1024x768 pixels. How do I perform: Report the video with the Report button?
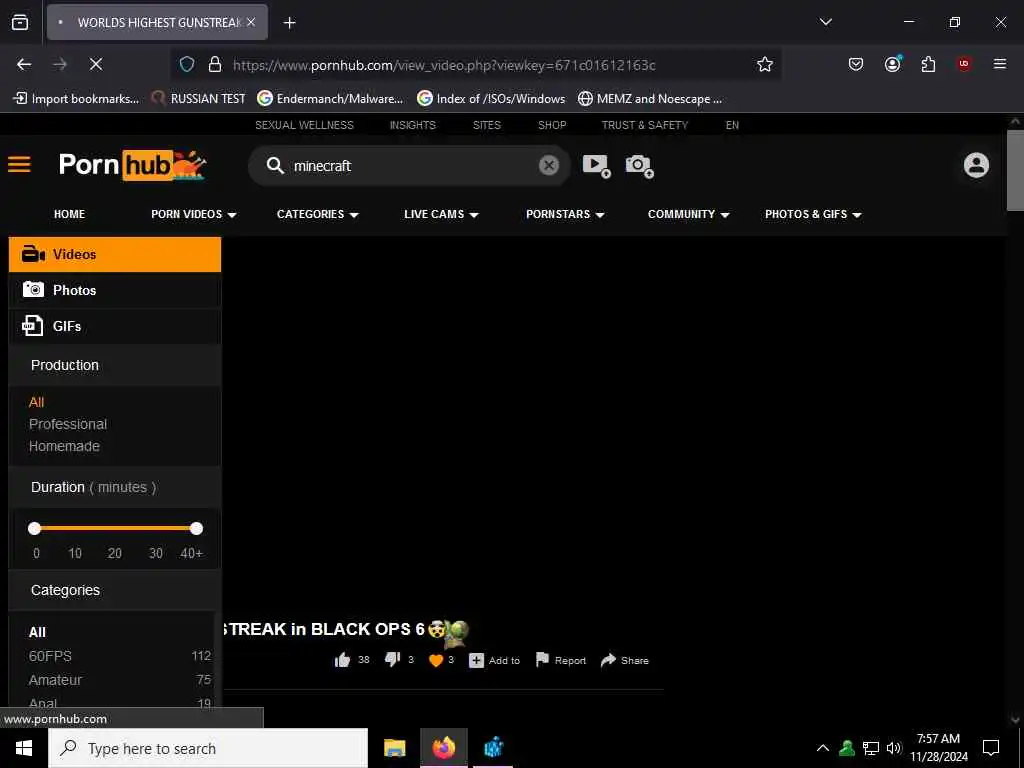[x=560, y=660]
